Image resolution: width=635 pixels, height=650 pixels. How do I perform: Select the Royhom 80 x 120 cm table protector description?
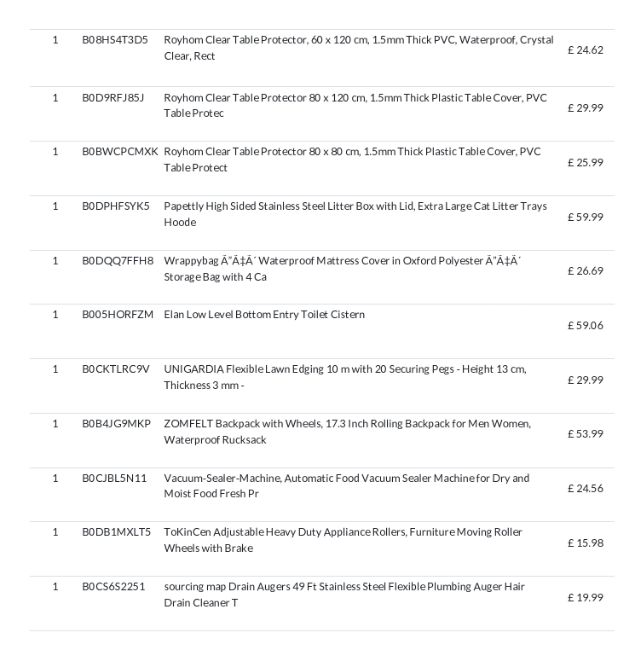(355, 105)
